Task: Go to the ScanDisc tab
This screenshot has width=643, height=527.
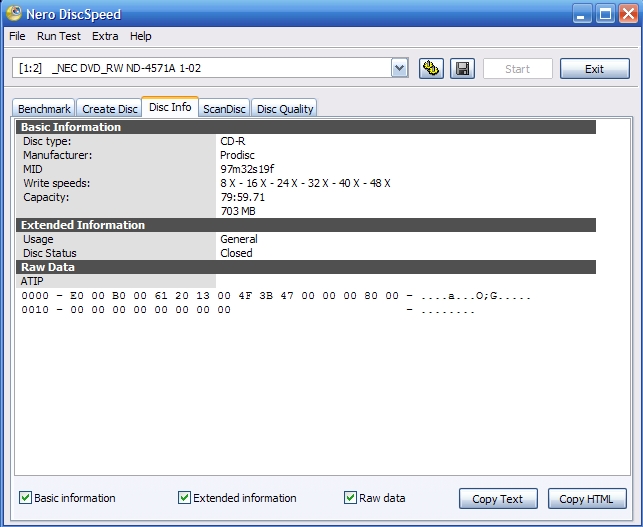Action: click(224, 109)
